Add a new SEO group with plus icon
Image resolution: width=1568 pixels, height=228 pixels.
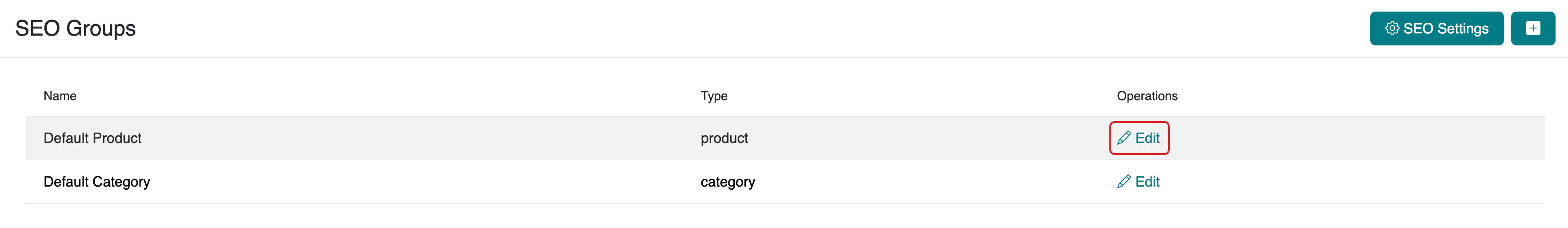(1533, 28)
